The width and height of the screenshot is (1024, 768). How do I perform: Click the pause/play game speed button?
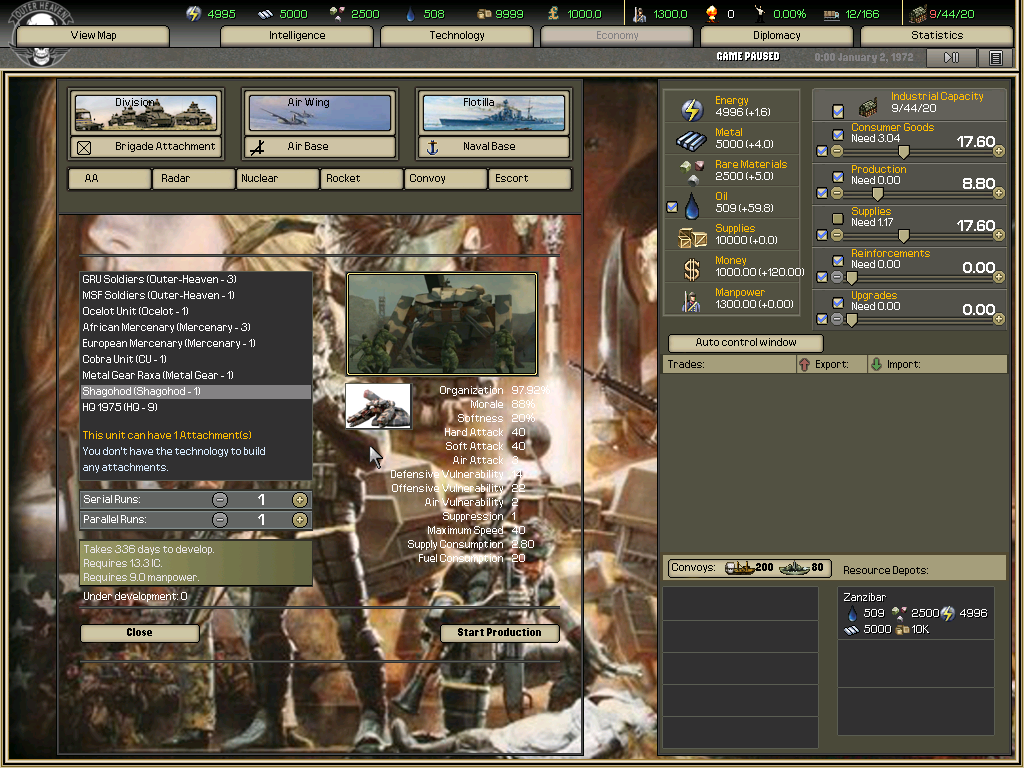951,58
